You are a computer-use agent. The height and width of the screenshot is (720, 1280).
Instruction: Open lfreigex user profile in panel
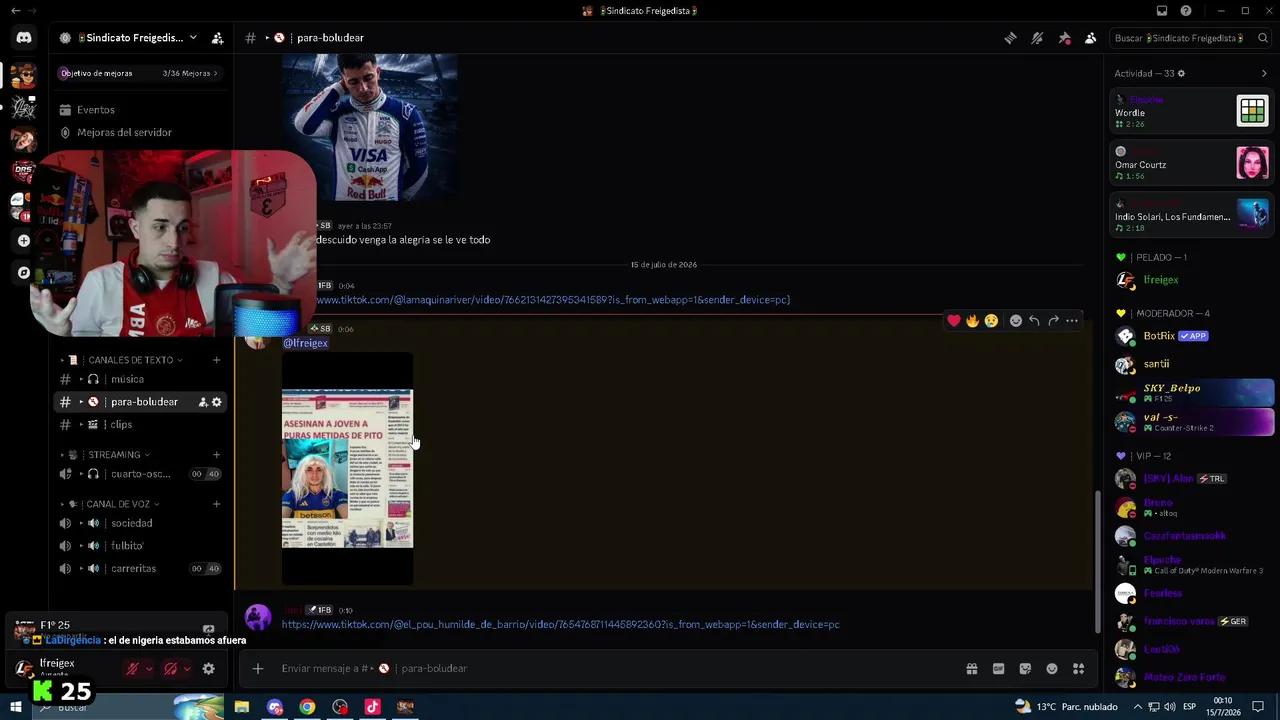point(62,668)
